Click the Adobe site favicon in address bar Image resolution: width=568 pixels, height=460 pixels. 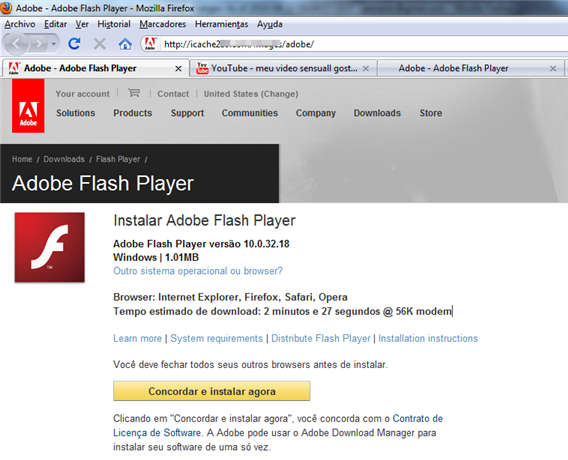150,44
